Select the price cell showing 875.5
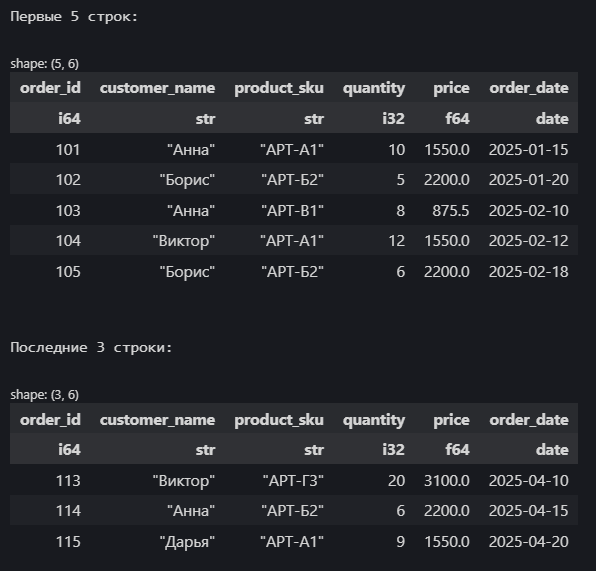The width and height of the screenshot is (596, 571). (450, 210)
